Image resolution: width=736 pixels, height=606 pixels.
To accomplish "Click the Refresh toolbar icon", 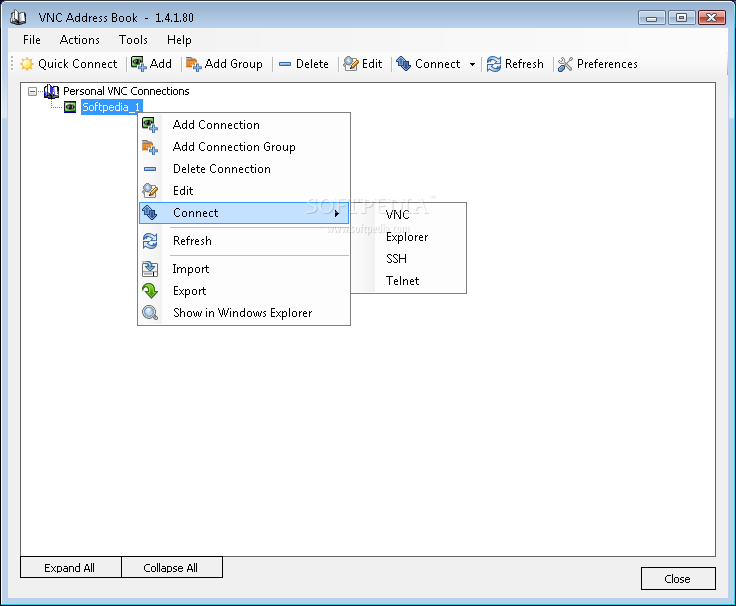I will pos(493,64).
